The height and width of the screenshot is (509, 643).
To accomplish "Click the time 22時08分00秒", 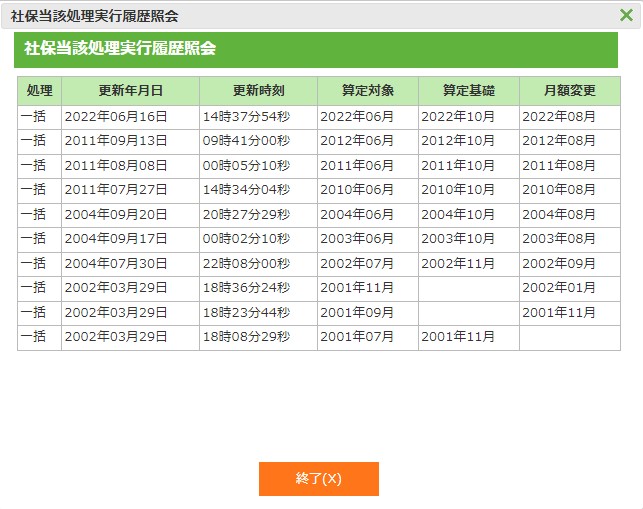I will pos(246,263).
